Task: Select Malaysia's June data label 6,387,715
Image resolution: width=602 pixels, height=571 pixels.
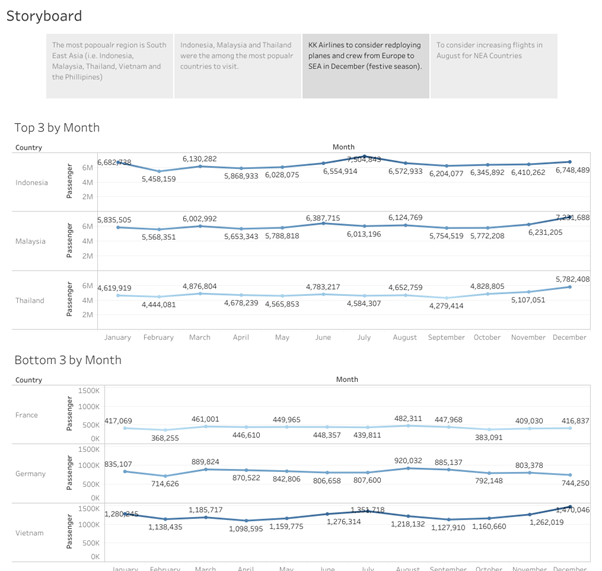Action: point(323,218)
